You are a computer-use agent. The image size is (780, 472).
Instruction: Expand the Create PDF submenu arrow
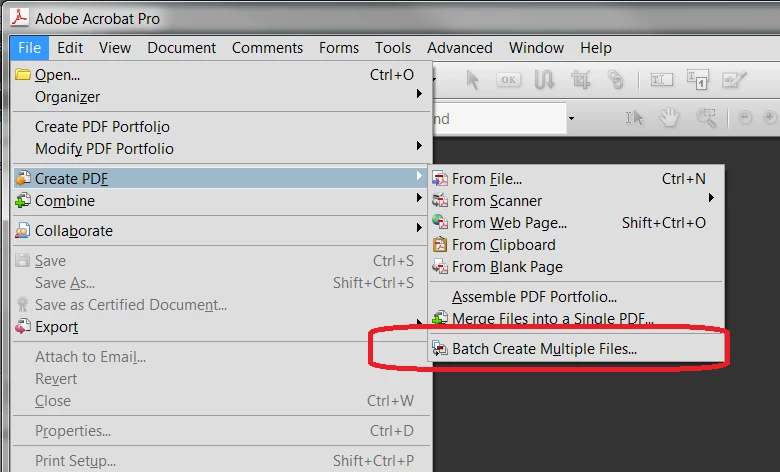[x=419, y=175]
